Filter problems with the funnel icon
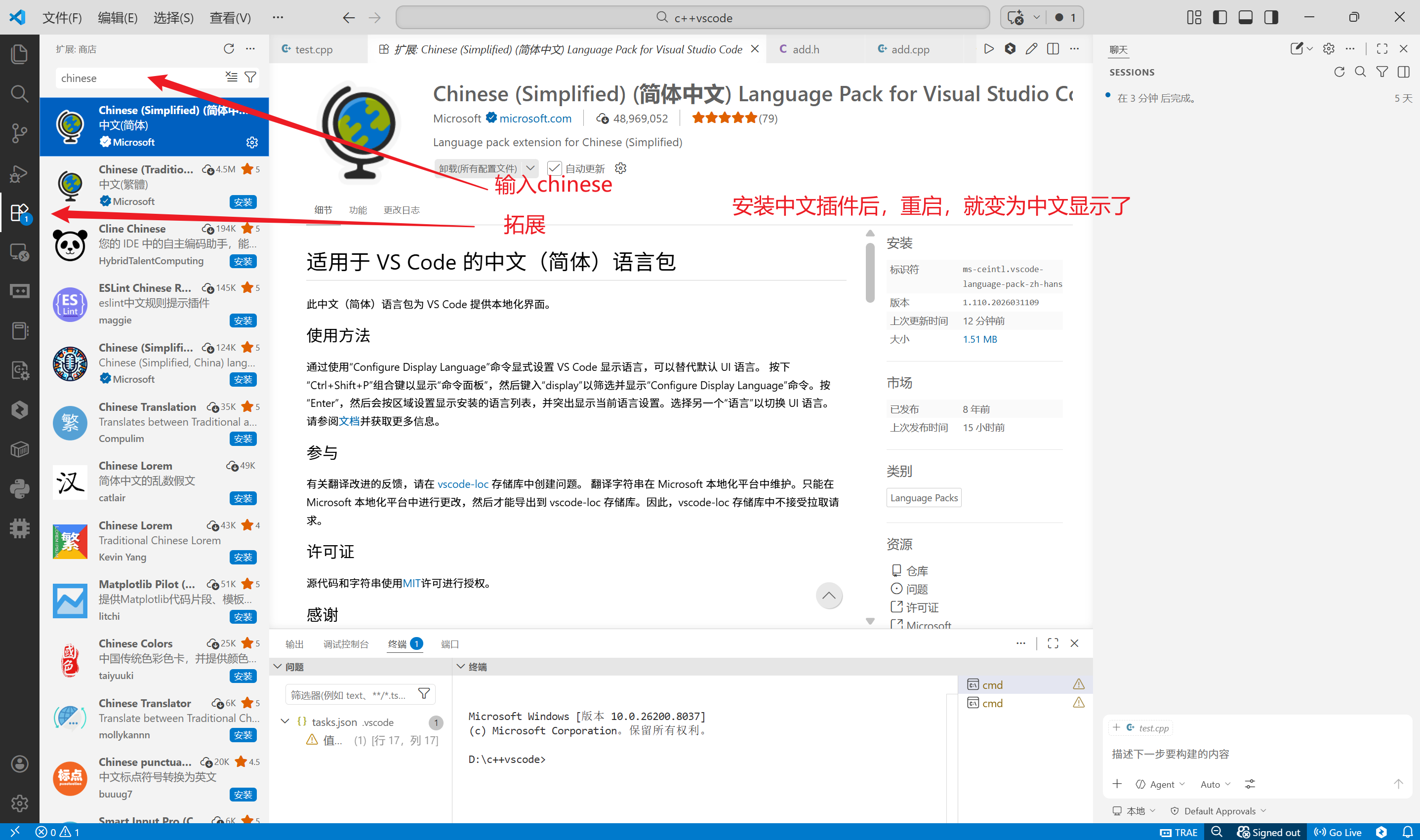Viewport: 1420px width, 840px height. coord(424,693)
